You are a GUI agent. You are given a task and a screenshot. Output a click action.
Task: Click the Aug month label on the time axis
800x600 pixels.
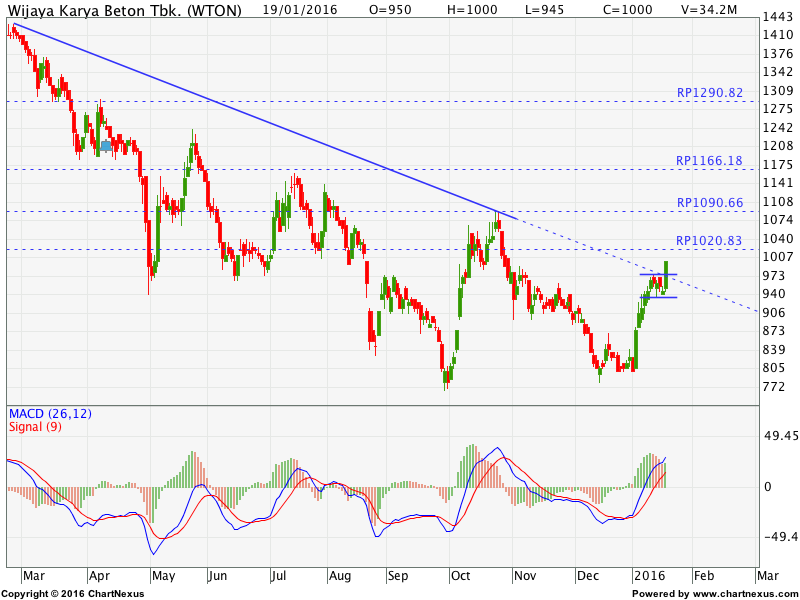point(340,576)
